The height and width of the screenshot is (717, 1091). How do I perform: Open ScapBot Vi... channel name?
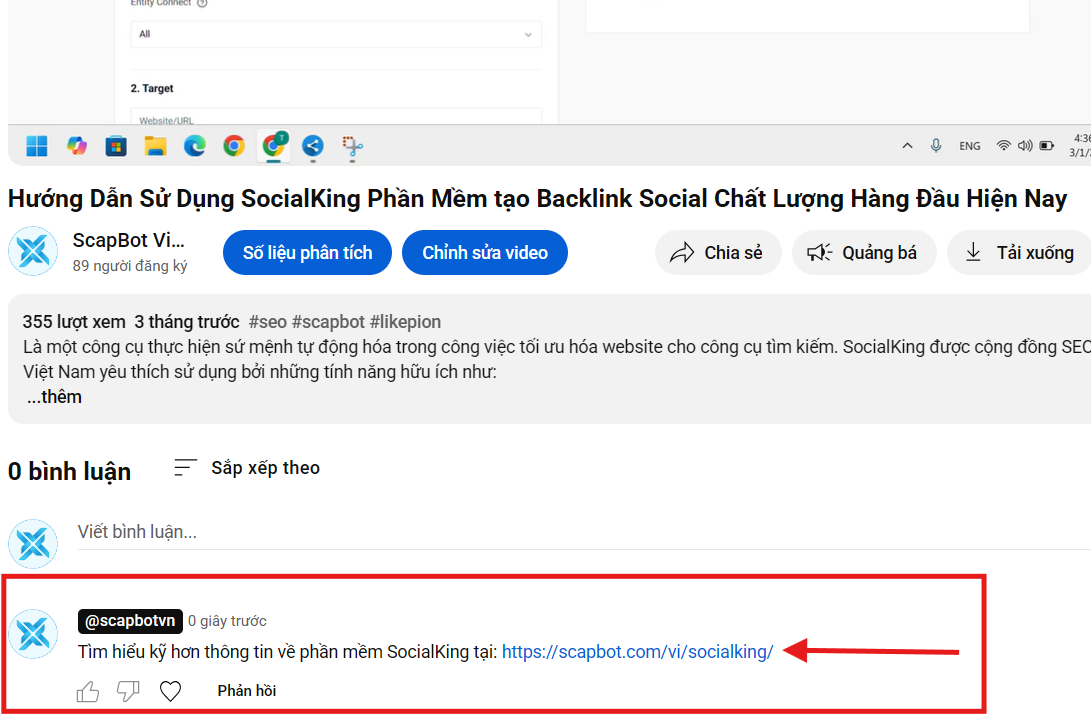pos(129,240)
